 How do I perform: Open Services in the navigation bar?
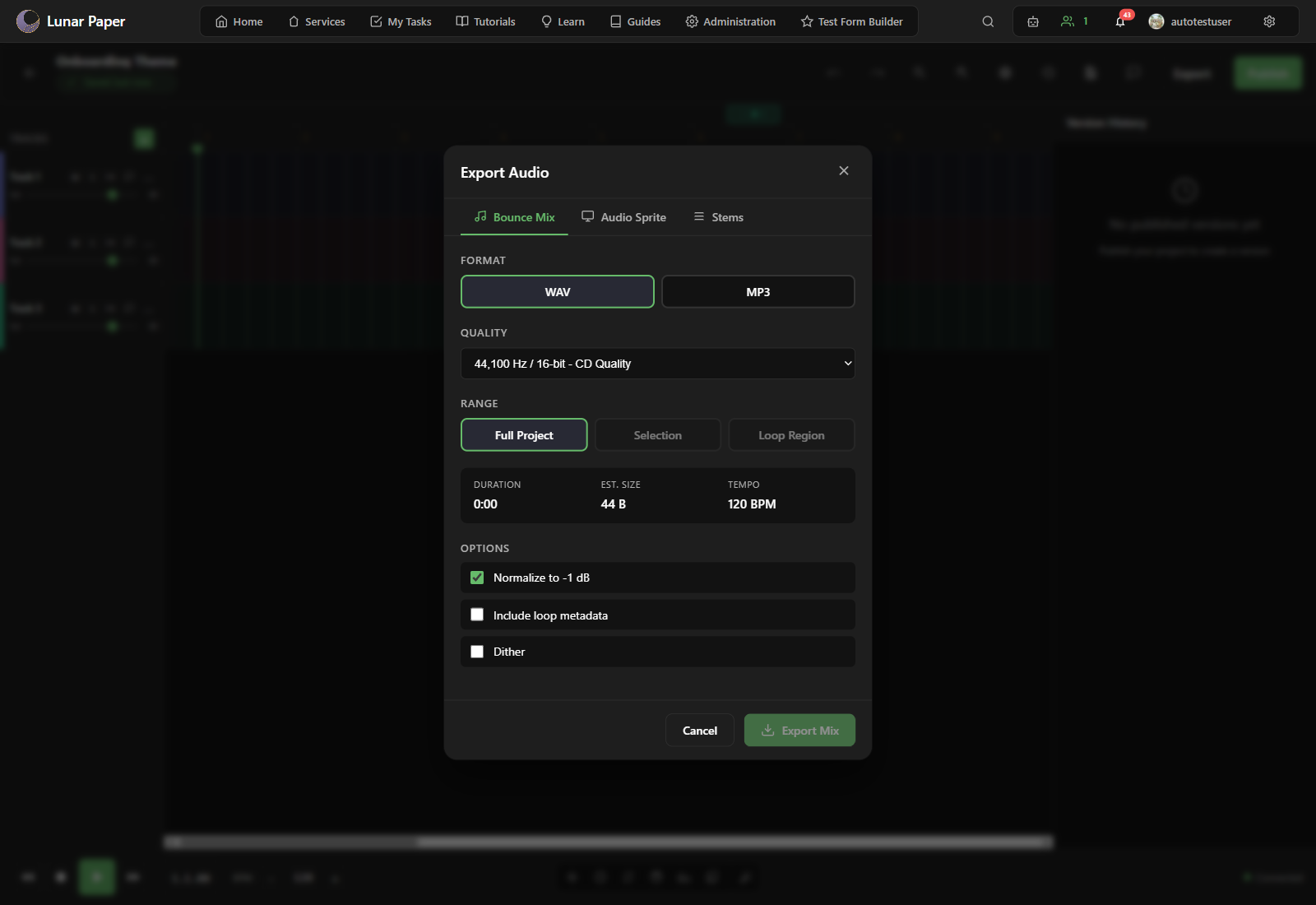point(317,21)
